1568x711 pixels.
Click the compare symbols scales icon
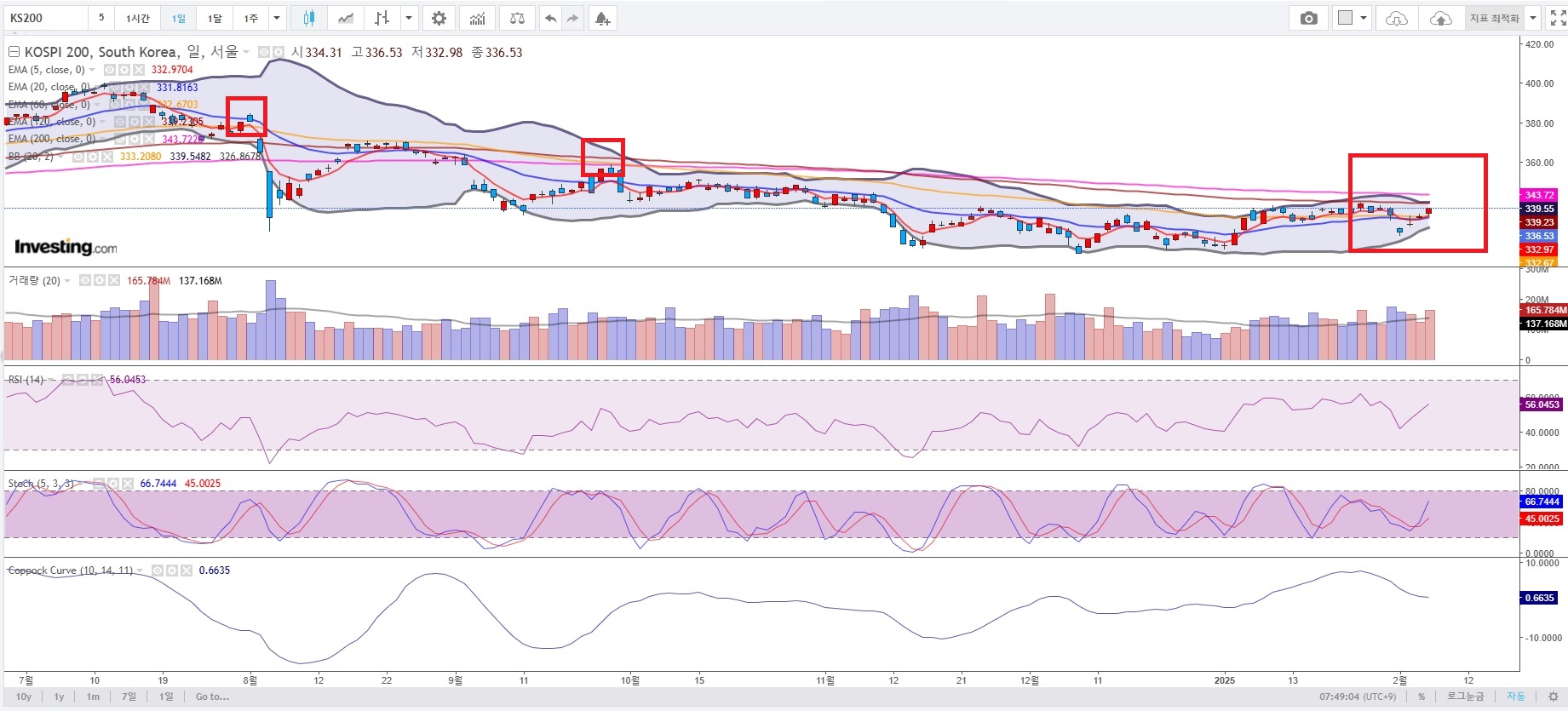click(517, 18)
